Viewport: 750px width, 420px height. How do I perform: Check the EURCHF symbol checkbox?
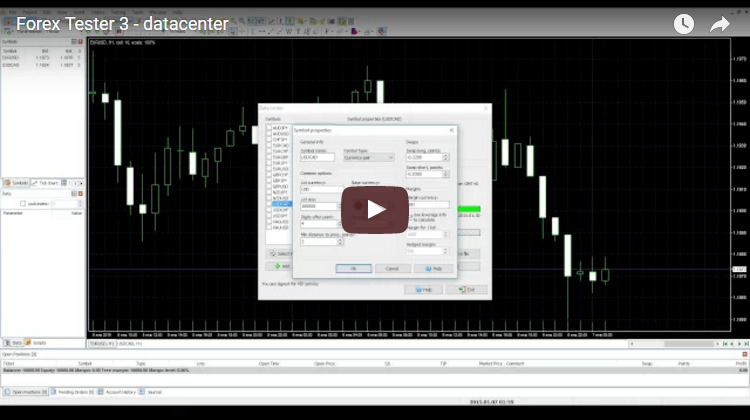pyautogui.click(x=269, y=151)
